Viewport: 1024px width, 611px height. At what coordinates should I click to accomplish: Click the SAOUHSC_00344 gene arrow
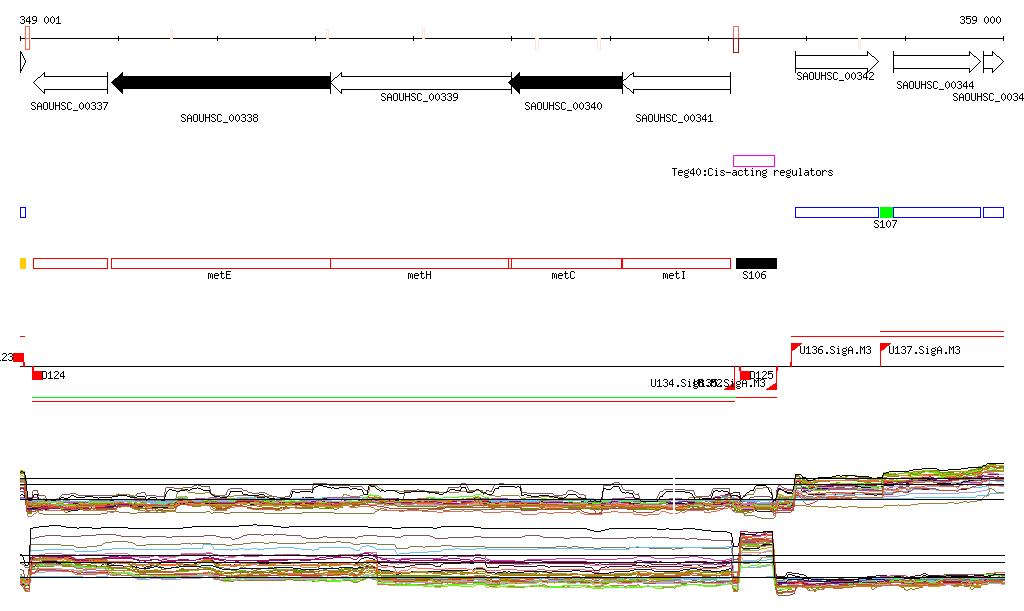[936, 62]
